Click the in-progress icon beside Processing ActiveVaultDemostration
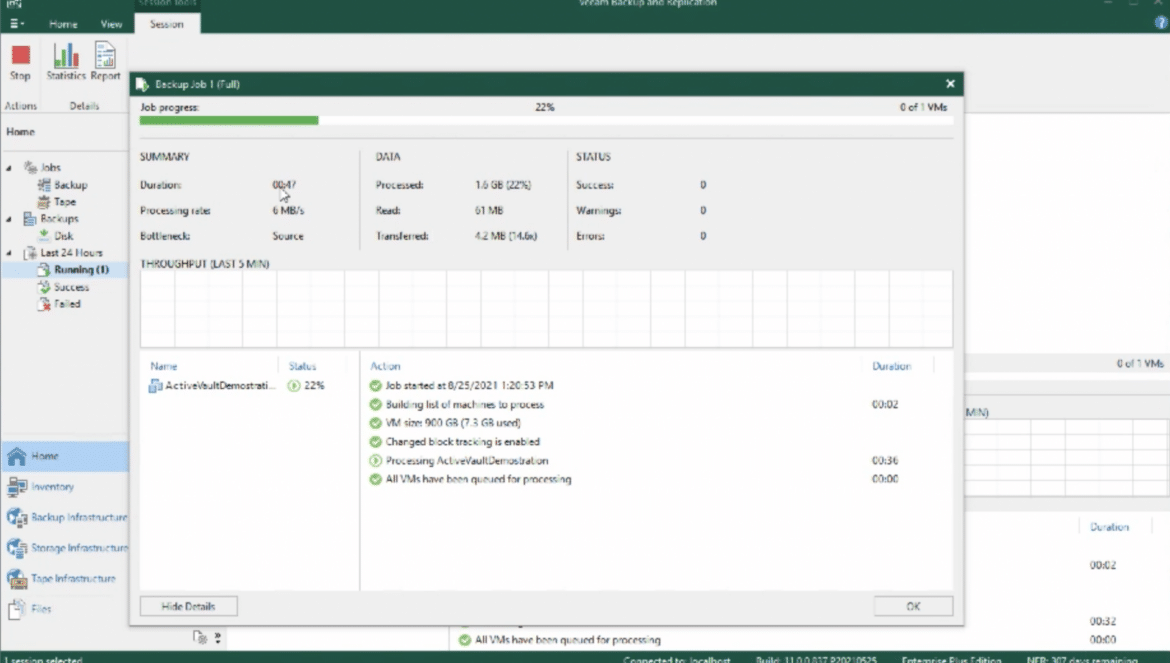 tap(375, 461)
